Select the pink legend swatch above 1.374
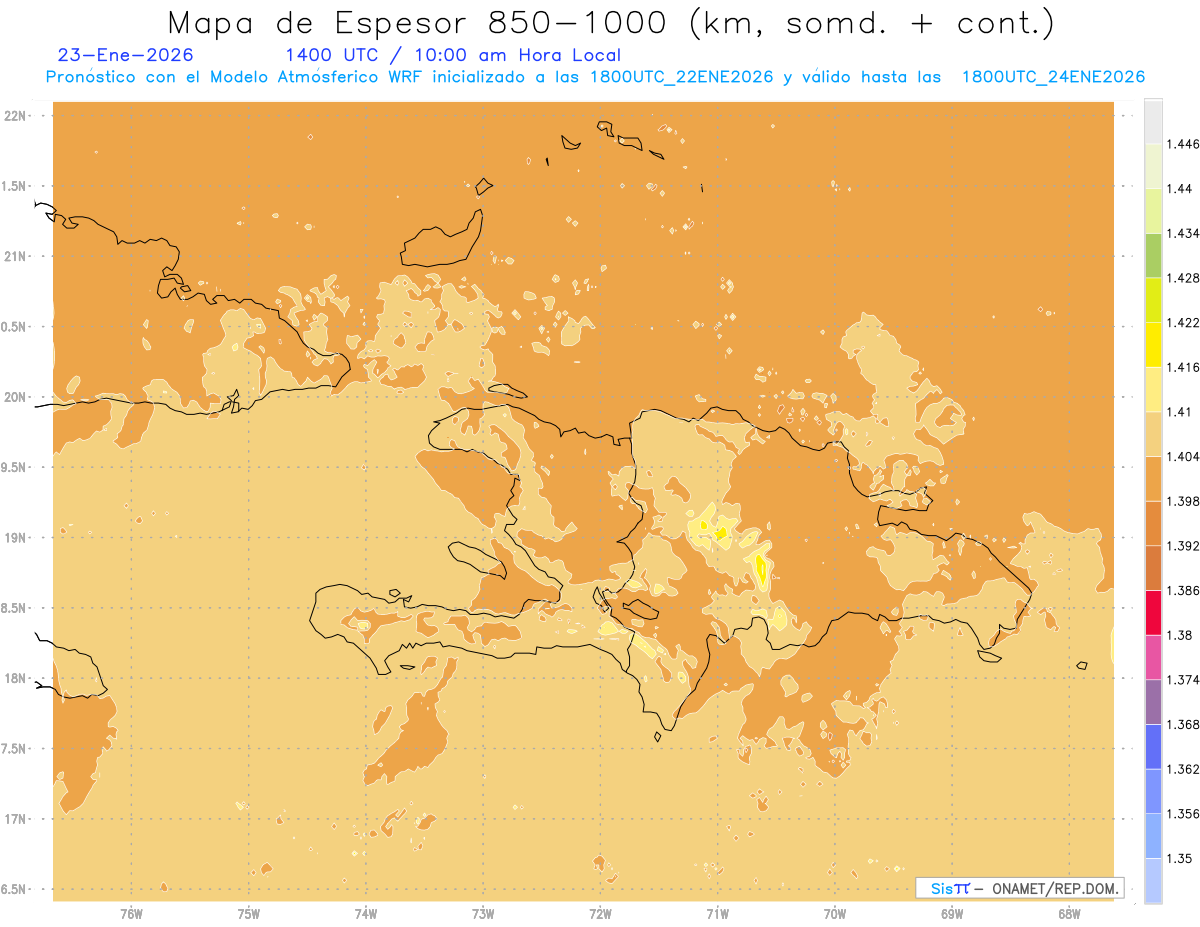This screenshot has width=1200, height=927. coord(1153,656)
